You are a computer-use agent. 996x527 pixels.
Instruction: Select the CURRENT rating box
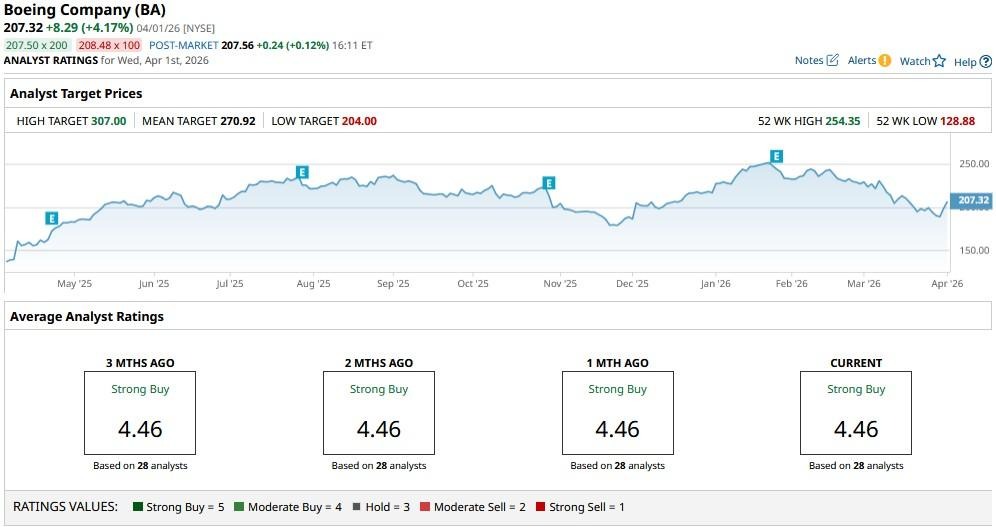click(856, 413)
